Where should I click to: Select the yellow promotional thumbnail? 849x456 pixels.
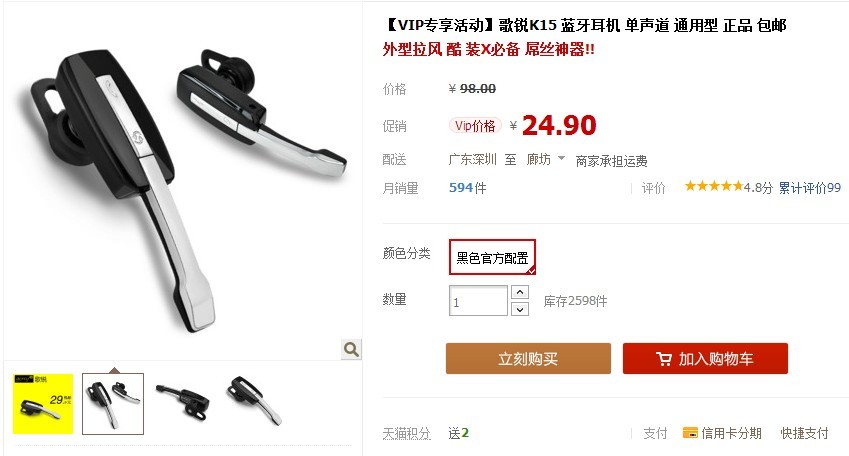tap(43, 403)
